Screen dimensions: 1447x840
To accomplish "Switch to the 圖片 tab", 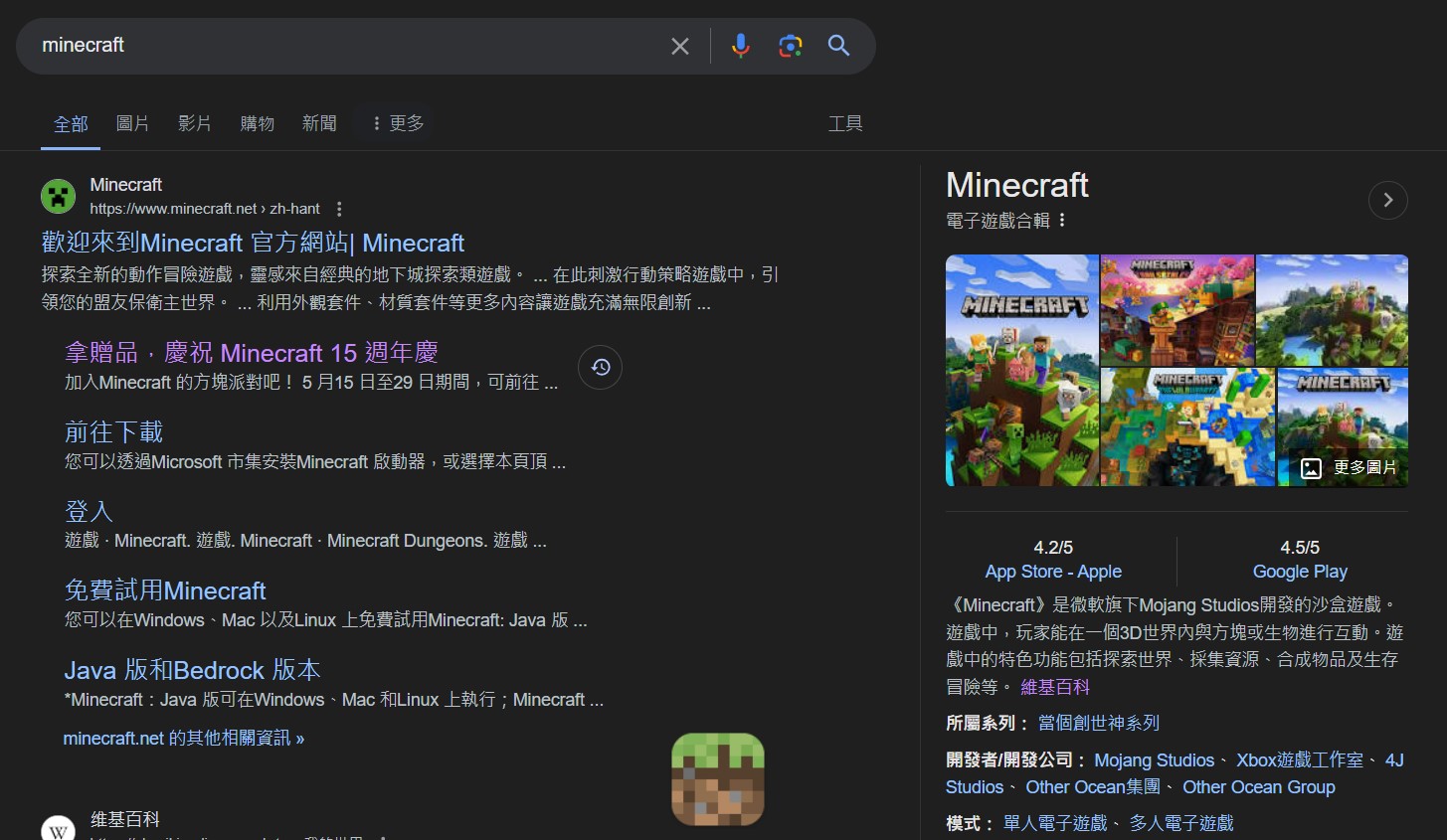I will coord(132,123).
